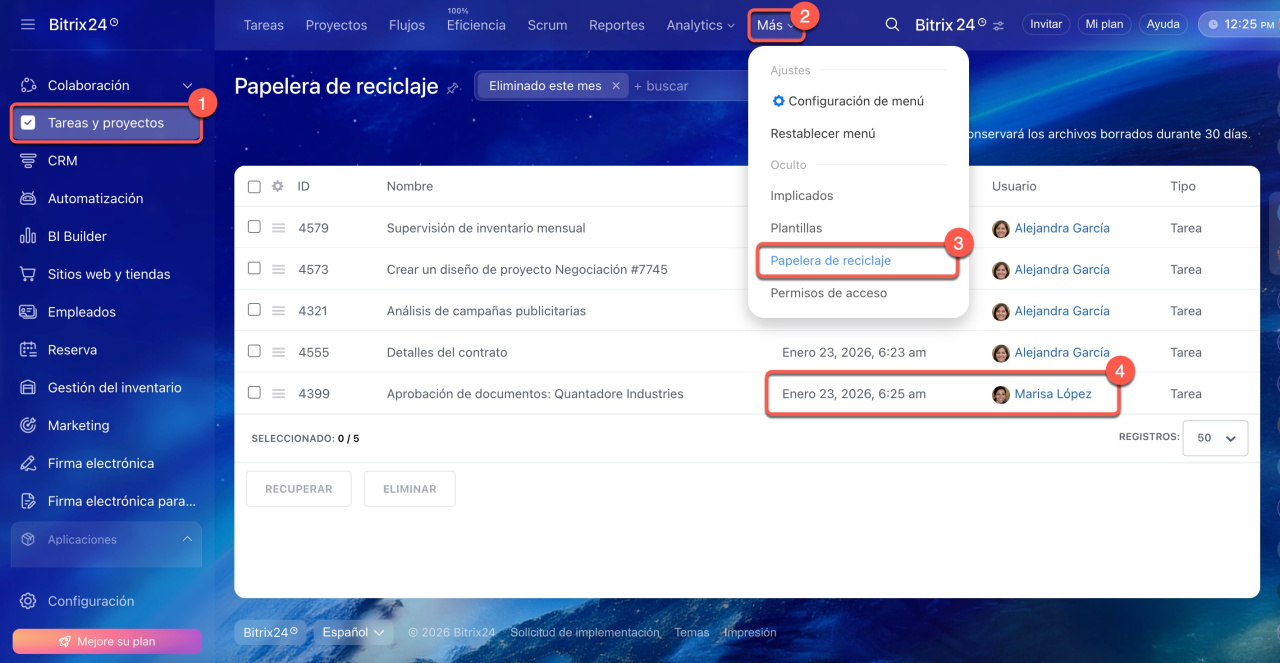Image resolution: width=1280 pixels, height=663 pixels.
Task: Open Marisa López user profile link
Action: (1052, 394)
